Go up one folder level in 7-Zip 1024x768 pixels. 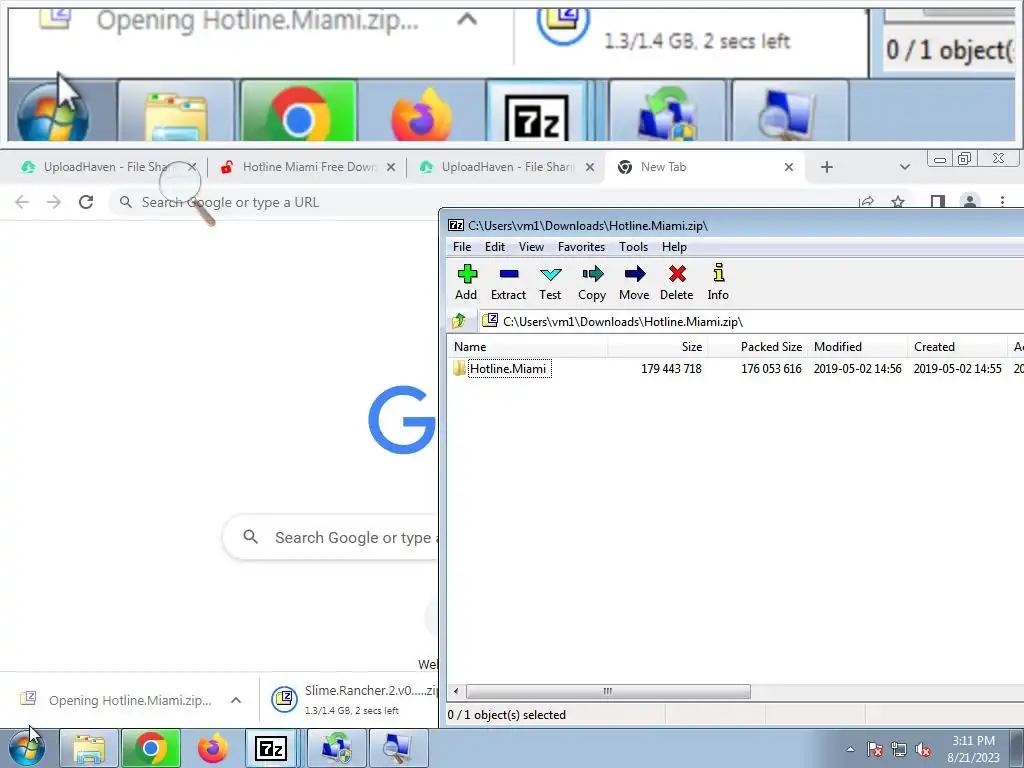click(x=459, y=321)
